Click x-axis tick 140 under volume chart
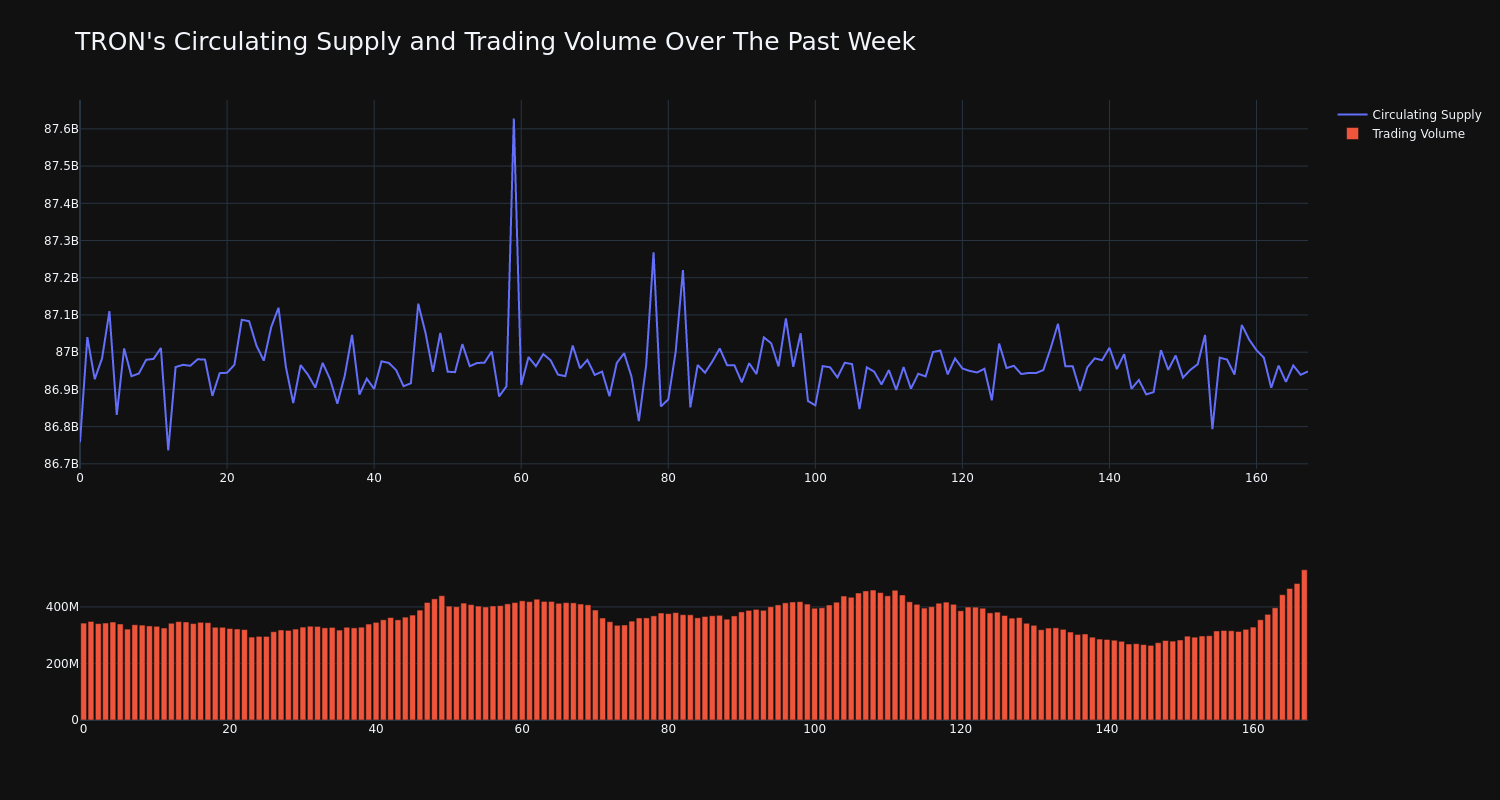Viewport: 1500px width, 800px height. (1107, 729)
